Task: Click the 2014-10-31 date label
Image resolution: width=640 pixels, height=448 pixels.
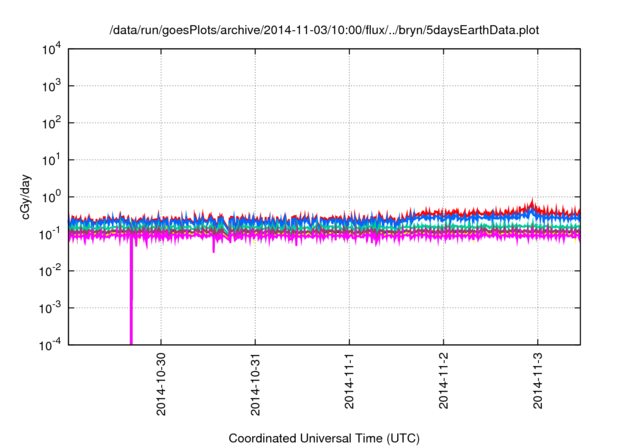Action: point(256,384)
